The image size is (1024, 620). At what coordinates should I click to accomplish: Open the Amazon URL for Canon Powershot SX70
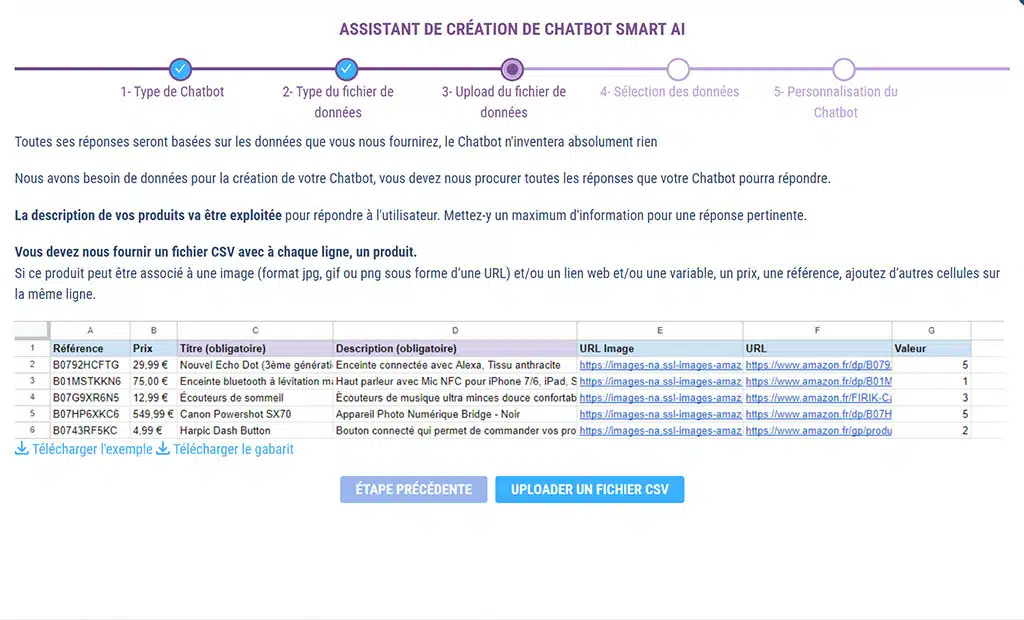click(818, 414)
